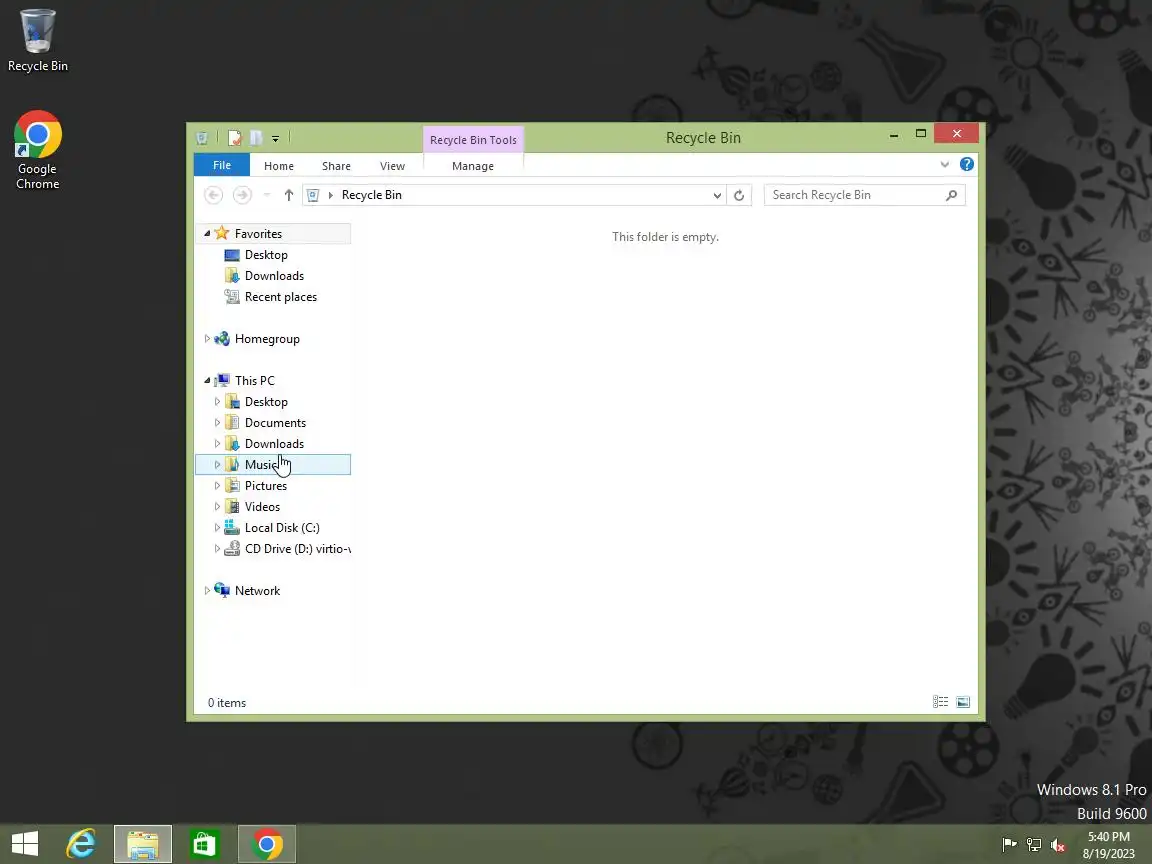Select Homegroup in navigation pane
This screenshot has height=864, width=1152.
click(267, 339)
